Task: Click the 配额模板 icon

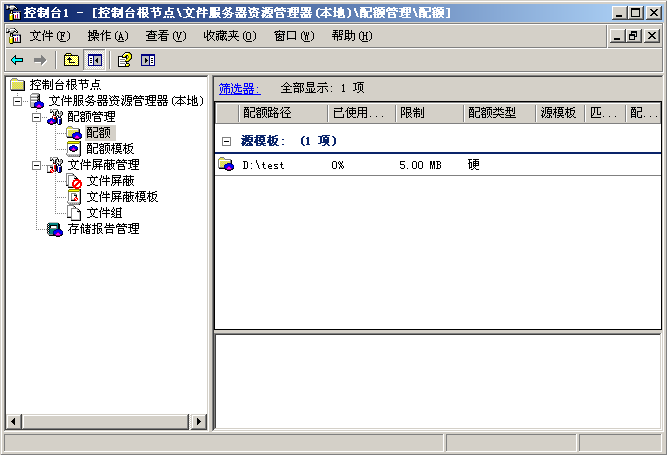Action: (x=74, y=149)
